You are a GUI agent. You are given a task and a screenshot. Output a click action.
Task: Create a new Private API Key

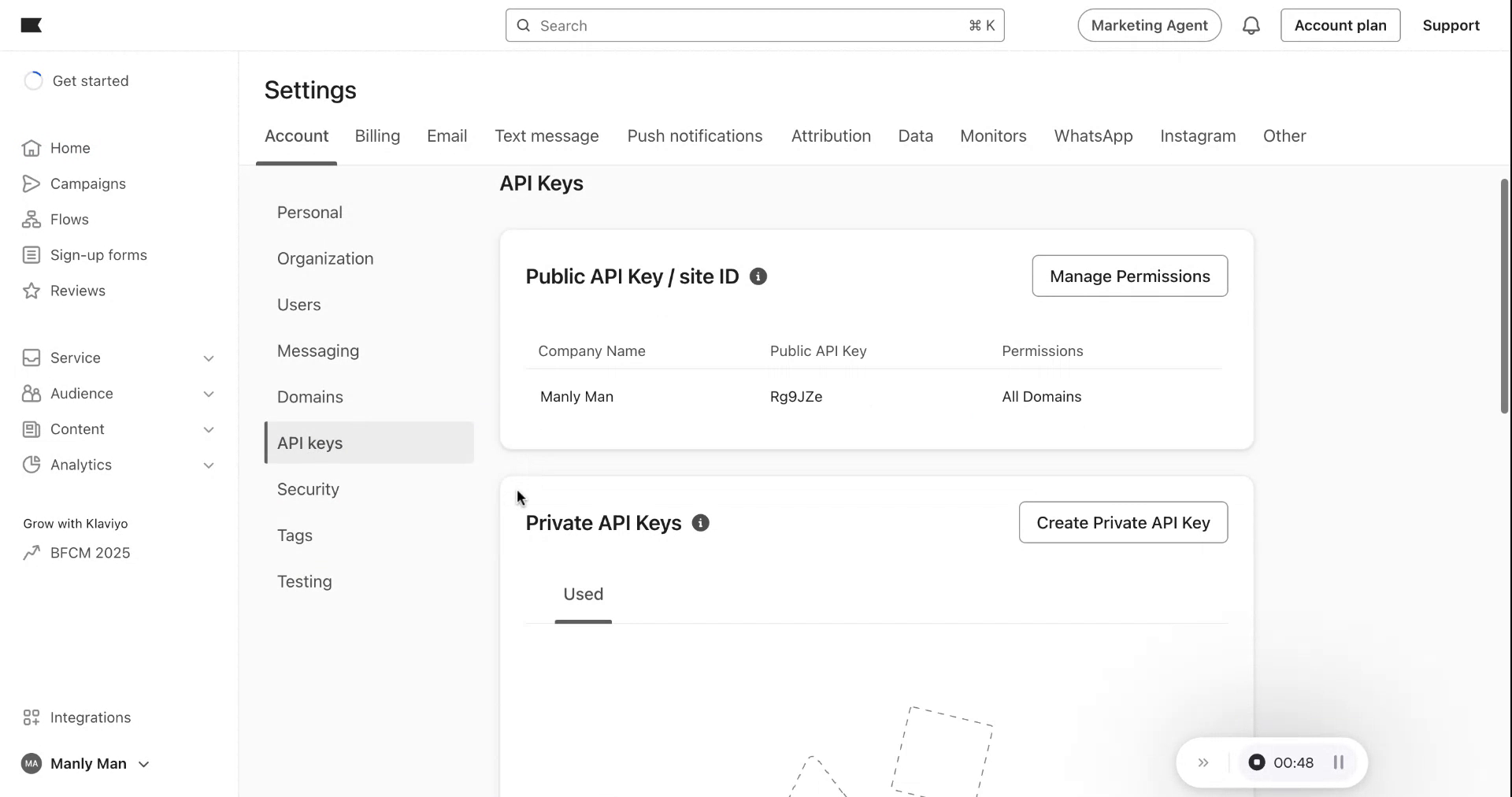(x=1123, y=522)
